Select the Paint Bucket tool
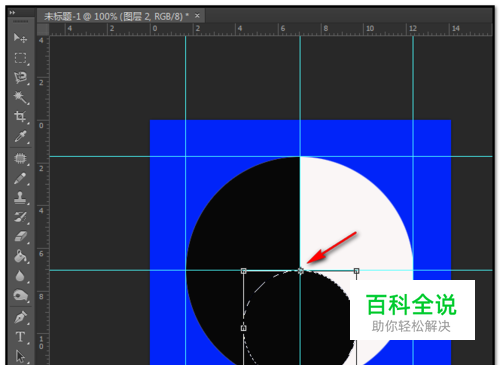The height and width of the screenshot is (365, 500). pyautogui.click(x=20, y=257)
